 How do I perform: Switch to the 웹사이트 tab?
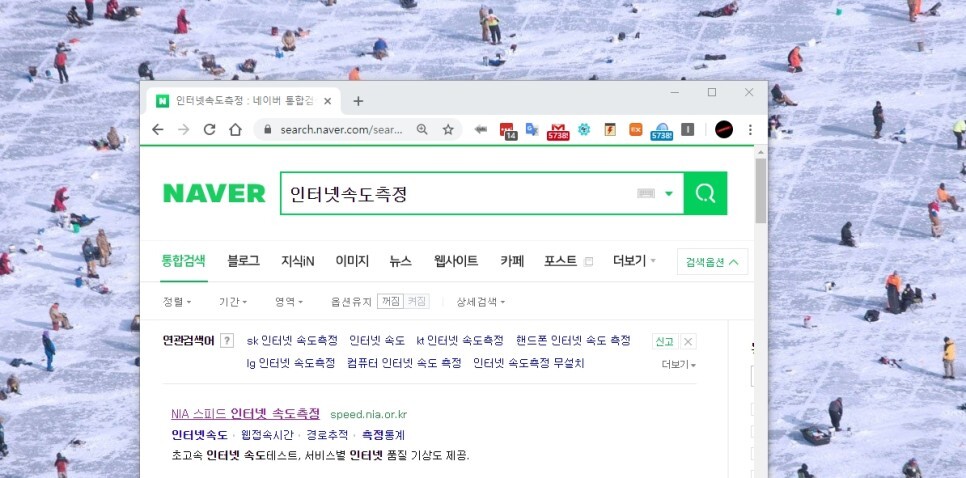(x=456, y=261)
